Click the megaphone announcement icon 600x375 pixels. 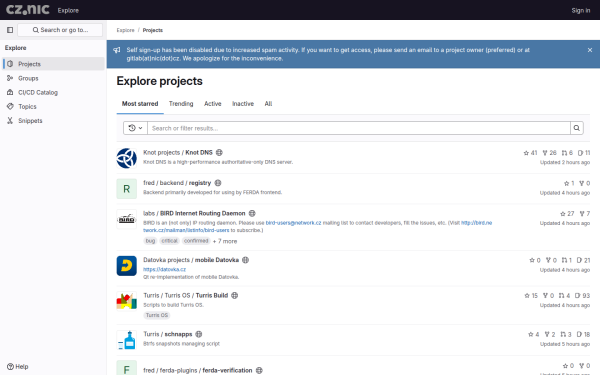coord(117,50)
